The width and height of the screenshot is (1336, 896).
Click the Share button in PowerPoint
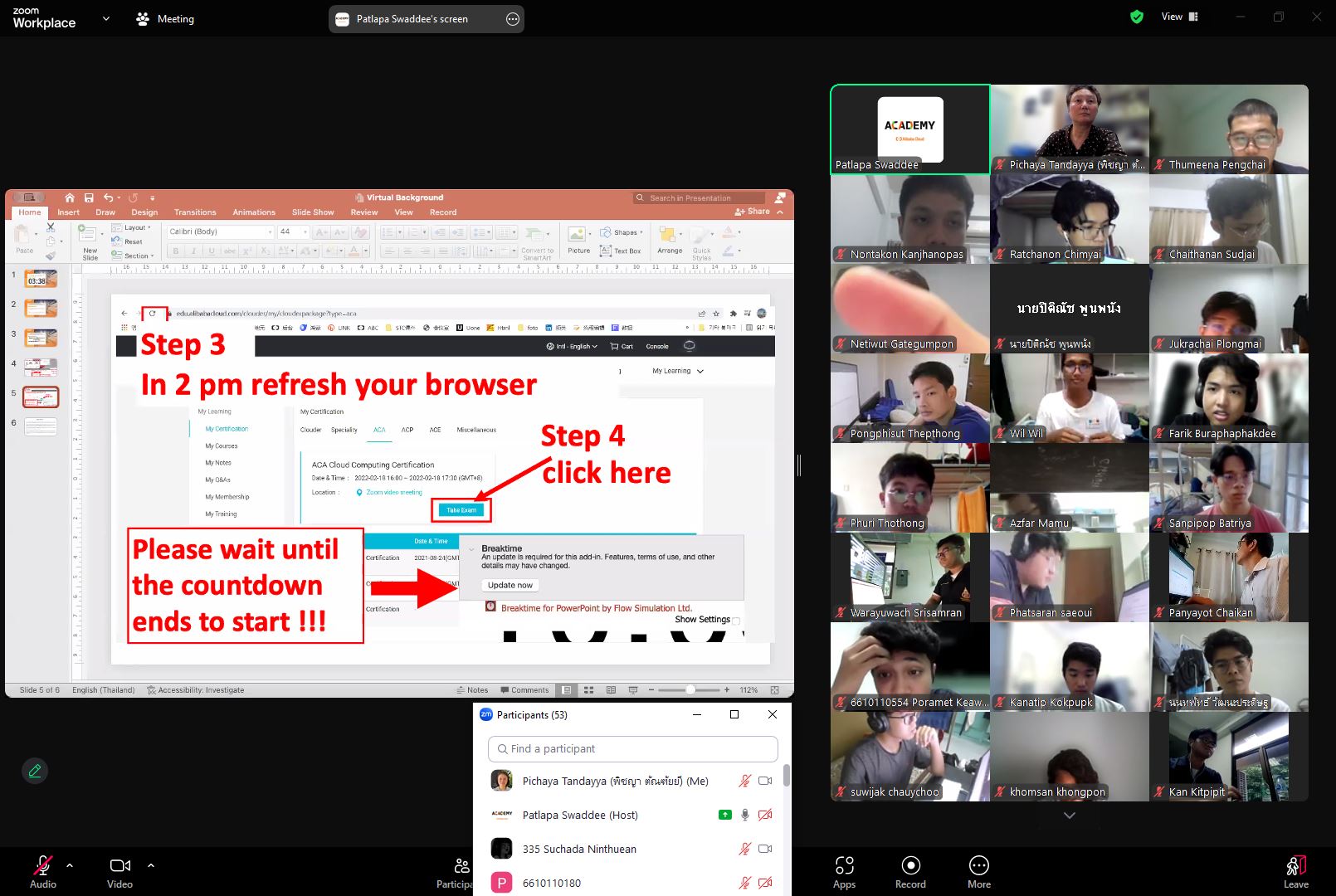point(753,212)
